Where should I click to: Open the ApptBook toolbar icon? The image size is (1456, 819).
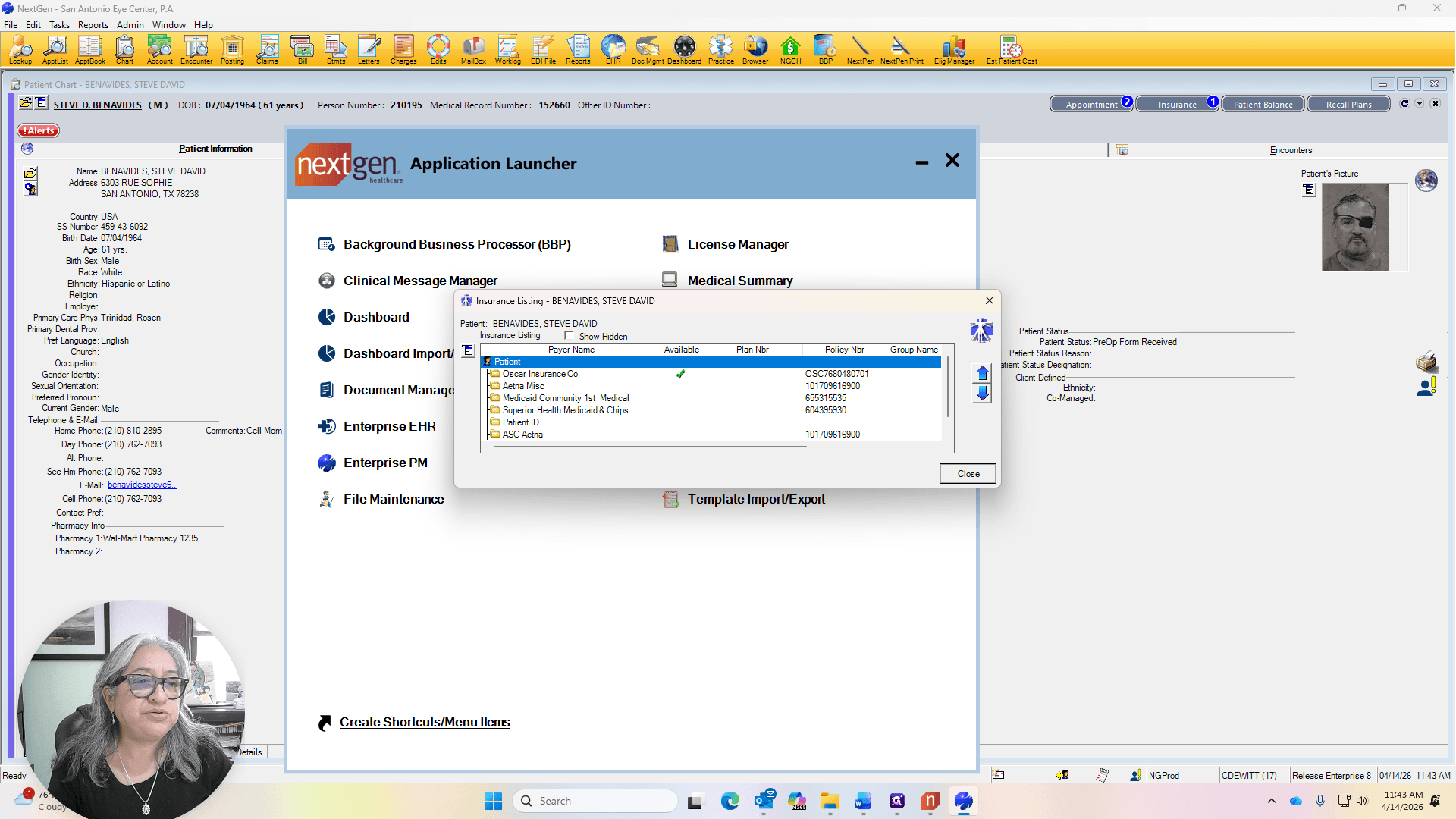(89, 50)
